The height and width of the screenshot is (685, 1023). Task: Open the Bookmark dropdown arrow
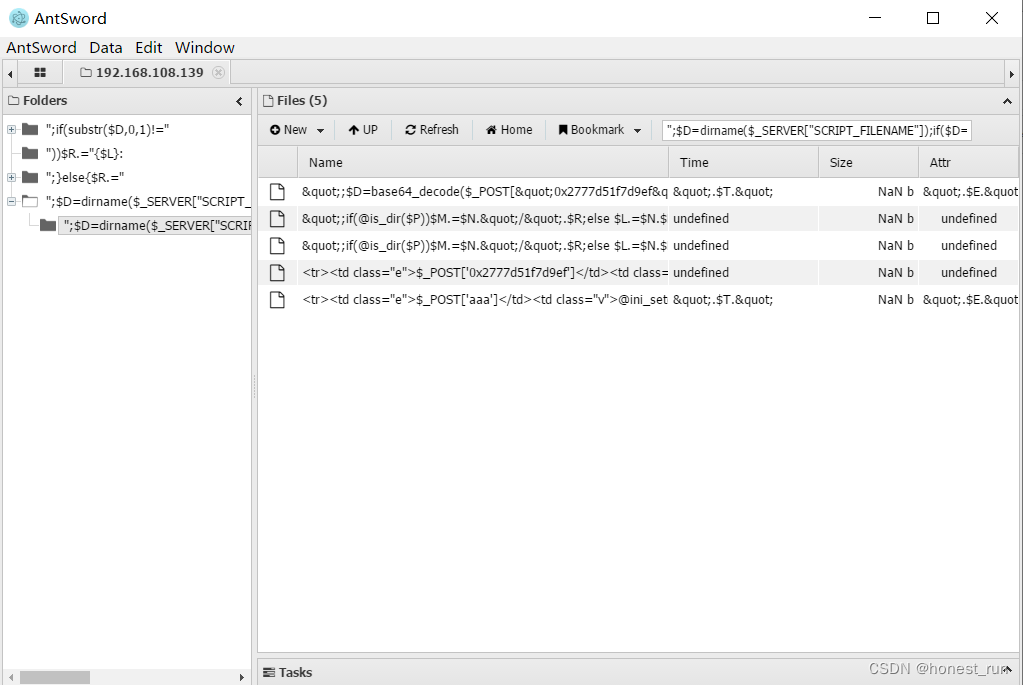[637, 130]
